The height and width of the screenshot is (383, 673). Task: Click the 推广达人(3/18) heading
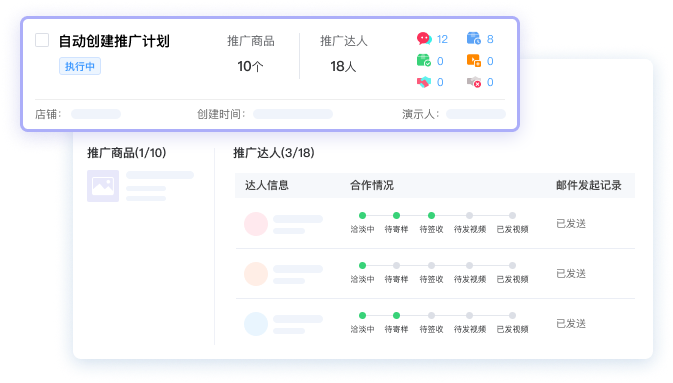tap(274, 152)
